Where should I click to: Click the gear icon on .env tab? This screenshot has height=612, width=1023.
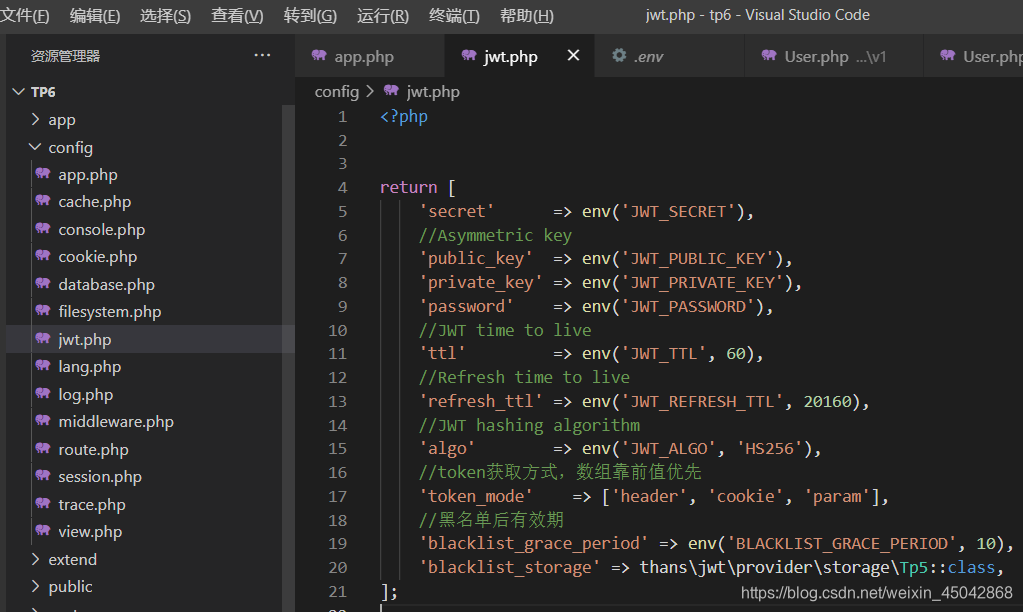tap(619, 56)
